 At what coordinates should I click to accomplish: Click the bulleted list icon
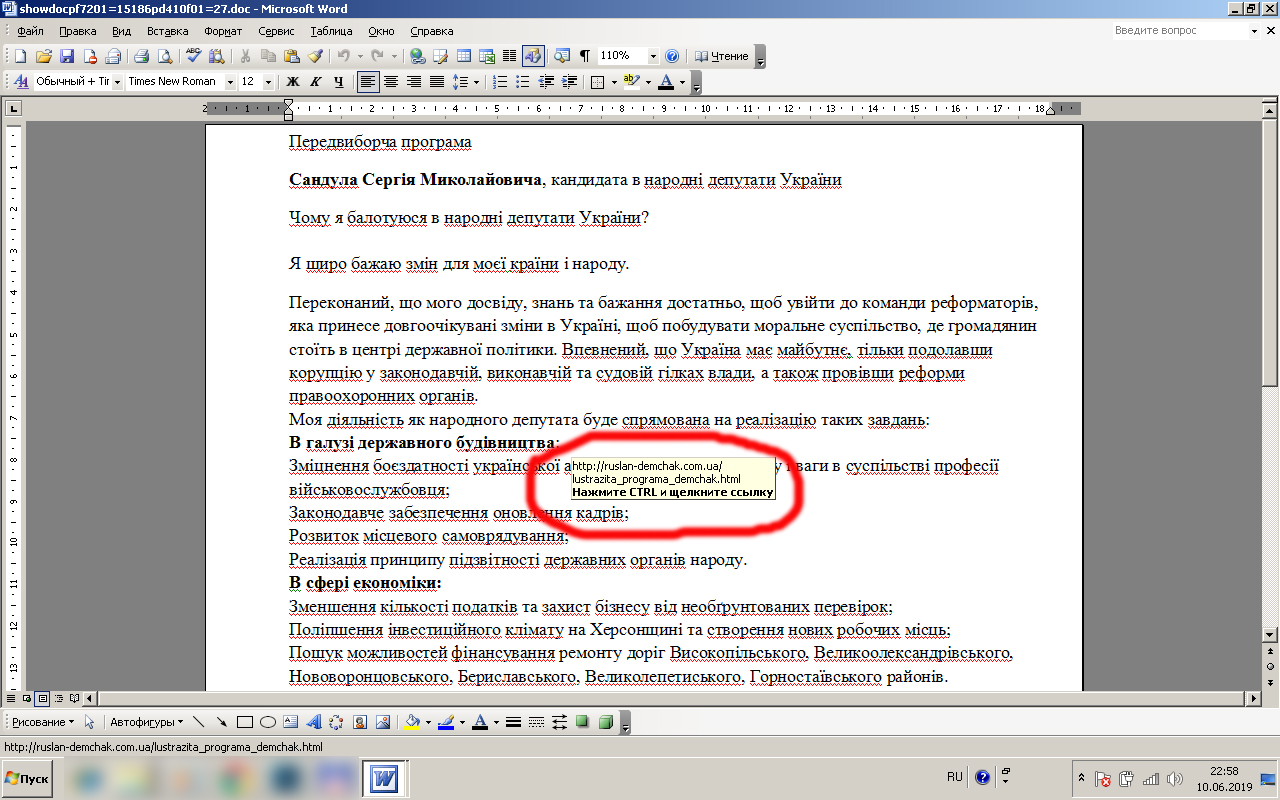click(x=523, y=82)
